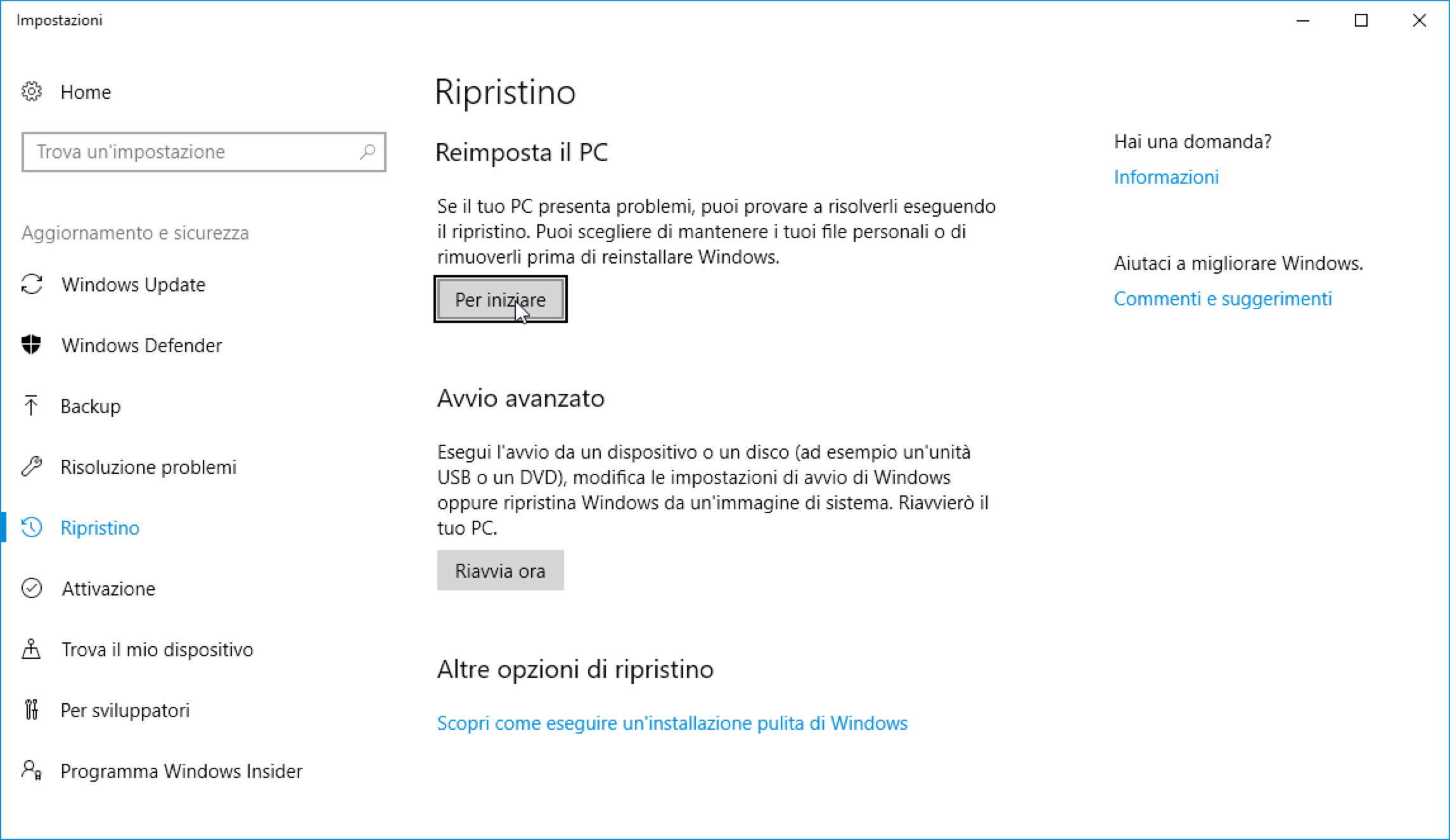The width and height of the screenshot is (1450, 840).
Task: Open the Ripristino section in sidebar
Action: click(x=99, y=528)
